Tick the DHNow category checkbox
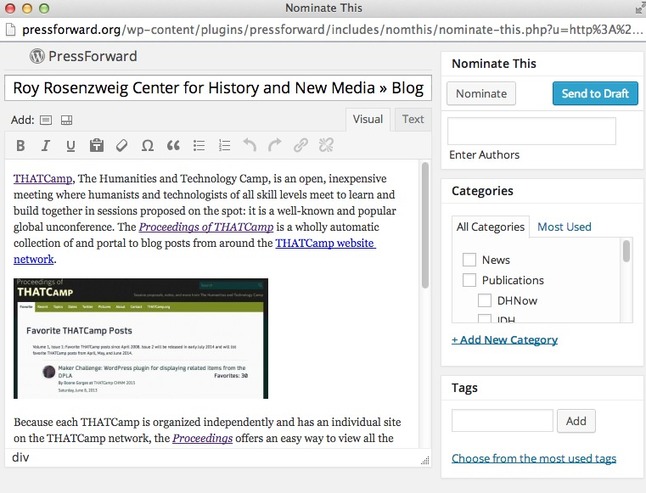This screenshot has height=493, width=646. tap(485, 300)
